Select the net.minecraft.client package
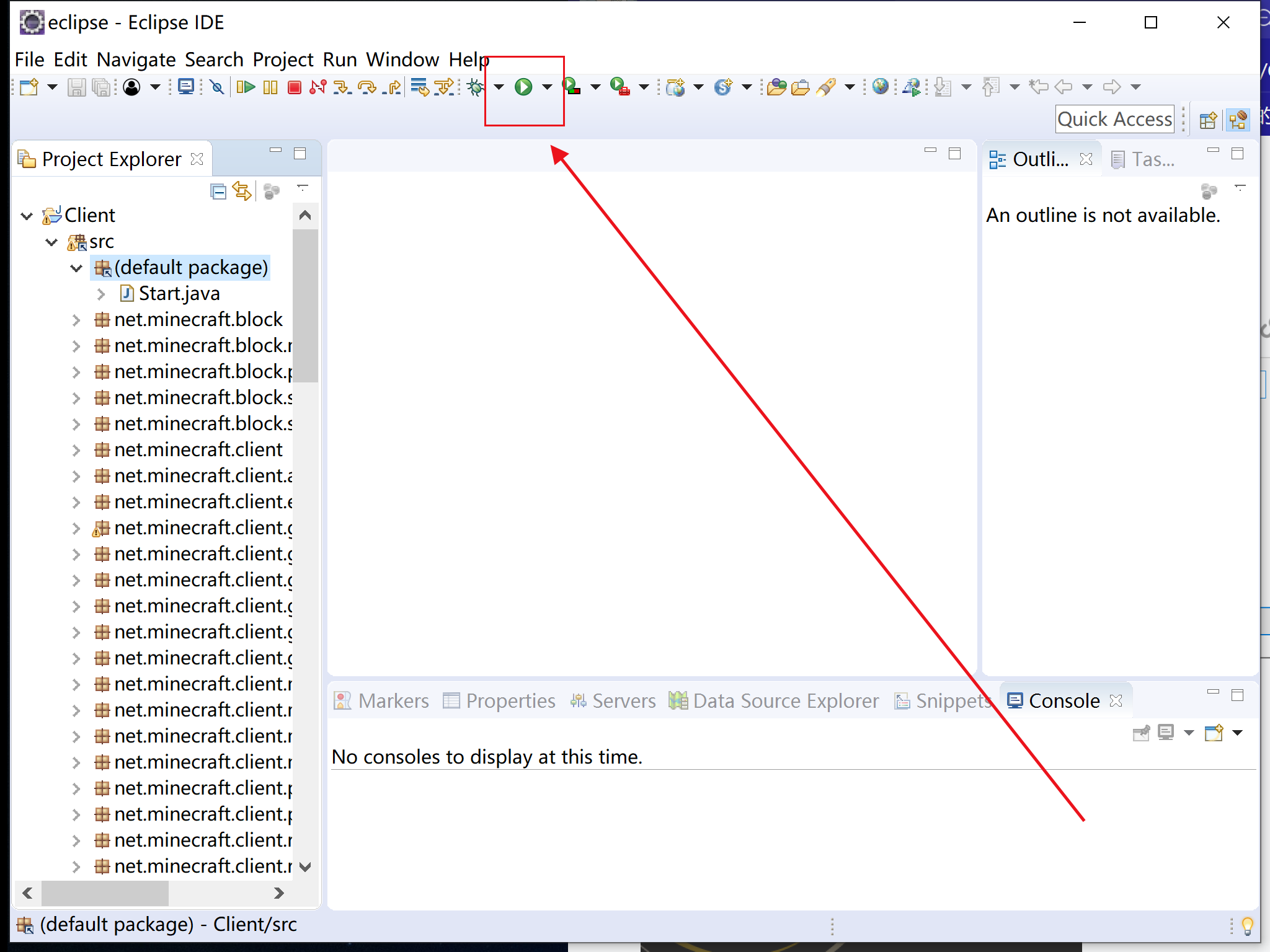Viewport: 1270px width, 952px height. click(x=198, y=449)
